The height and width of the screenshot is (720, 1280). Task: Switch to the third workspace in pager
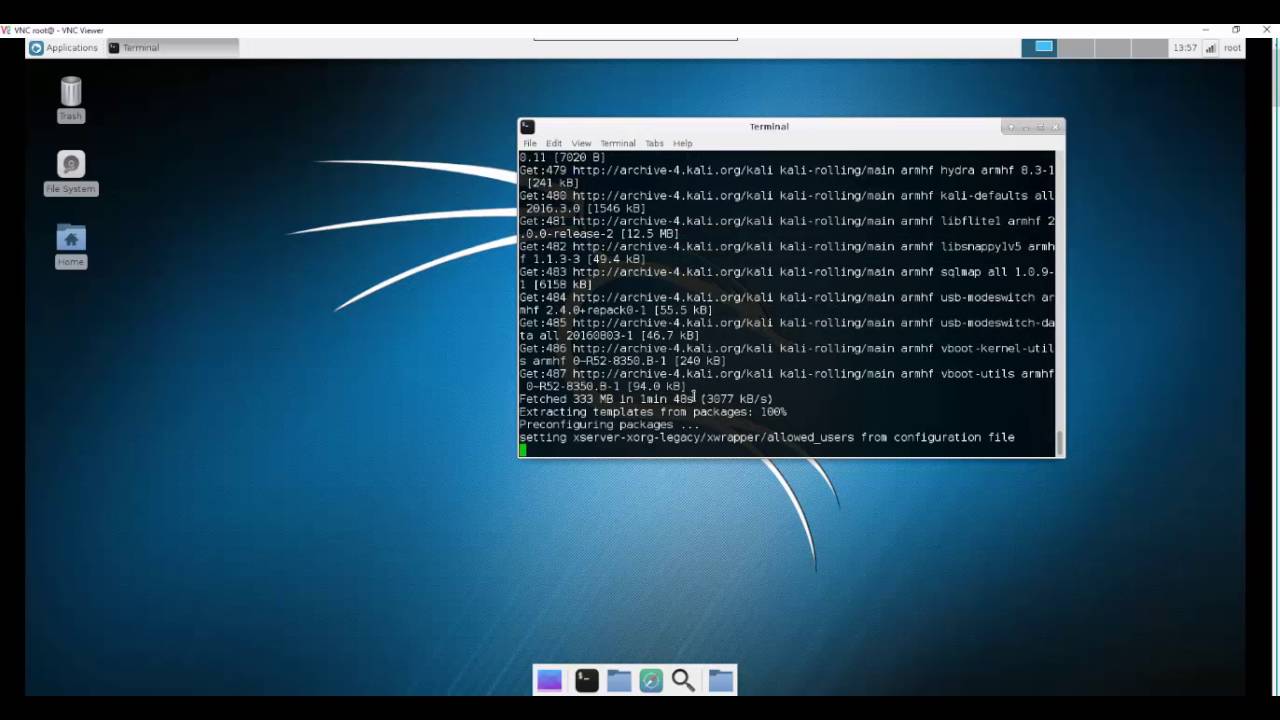[x=1113, y=47]
